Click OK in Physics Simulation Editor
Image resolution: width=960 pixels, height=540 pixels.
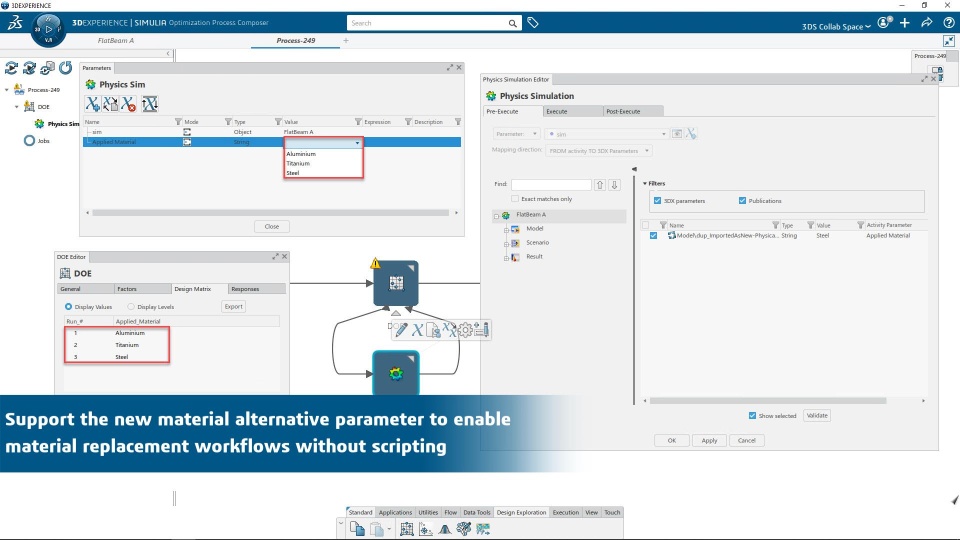pyautogui.click(x=672, y=441)
